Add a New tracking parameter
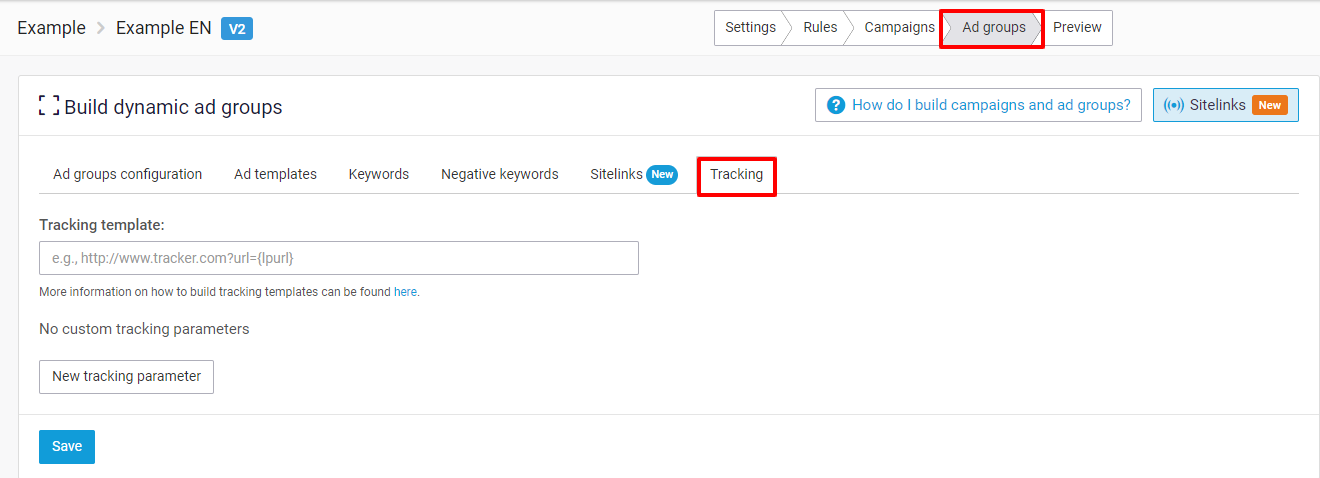 pyautogui.click(x=126, y=377)
